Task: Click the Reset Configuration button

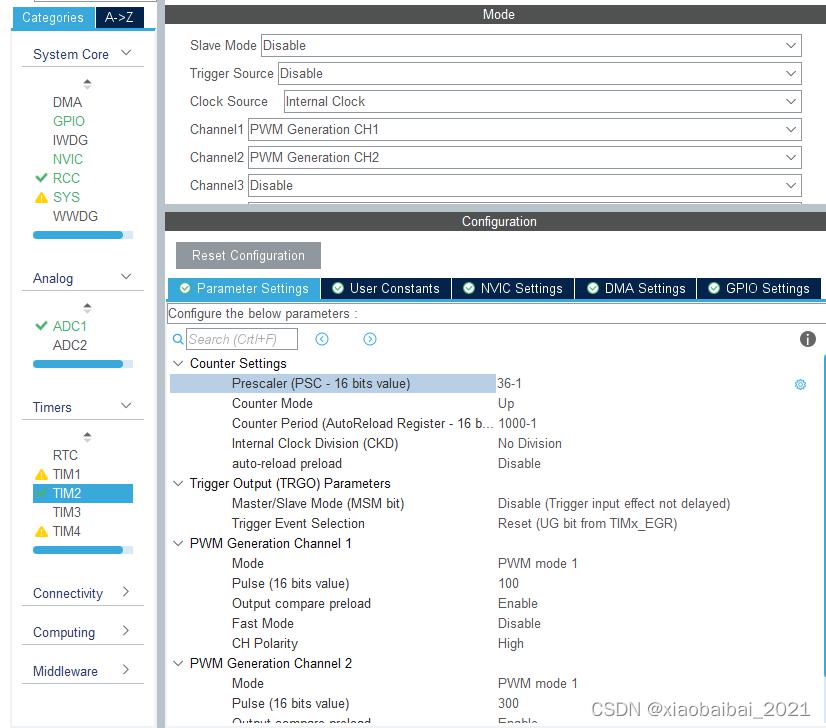Action: pyautogui.click(x=248, y=255)
